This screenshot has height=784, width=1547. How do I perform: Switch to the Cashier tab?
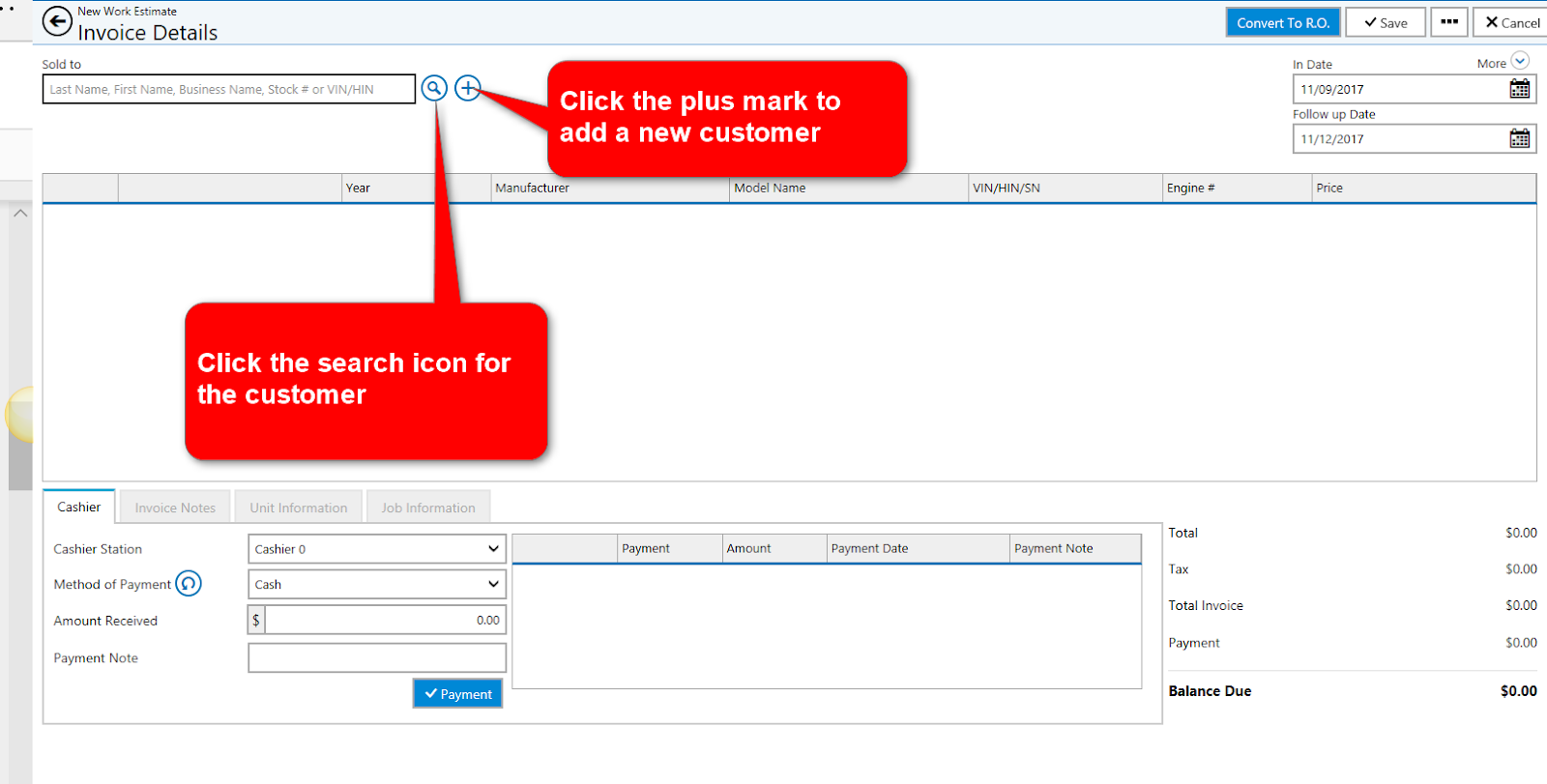click(79, 507)
